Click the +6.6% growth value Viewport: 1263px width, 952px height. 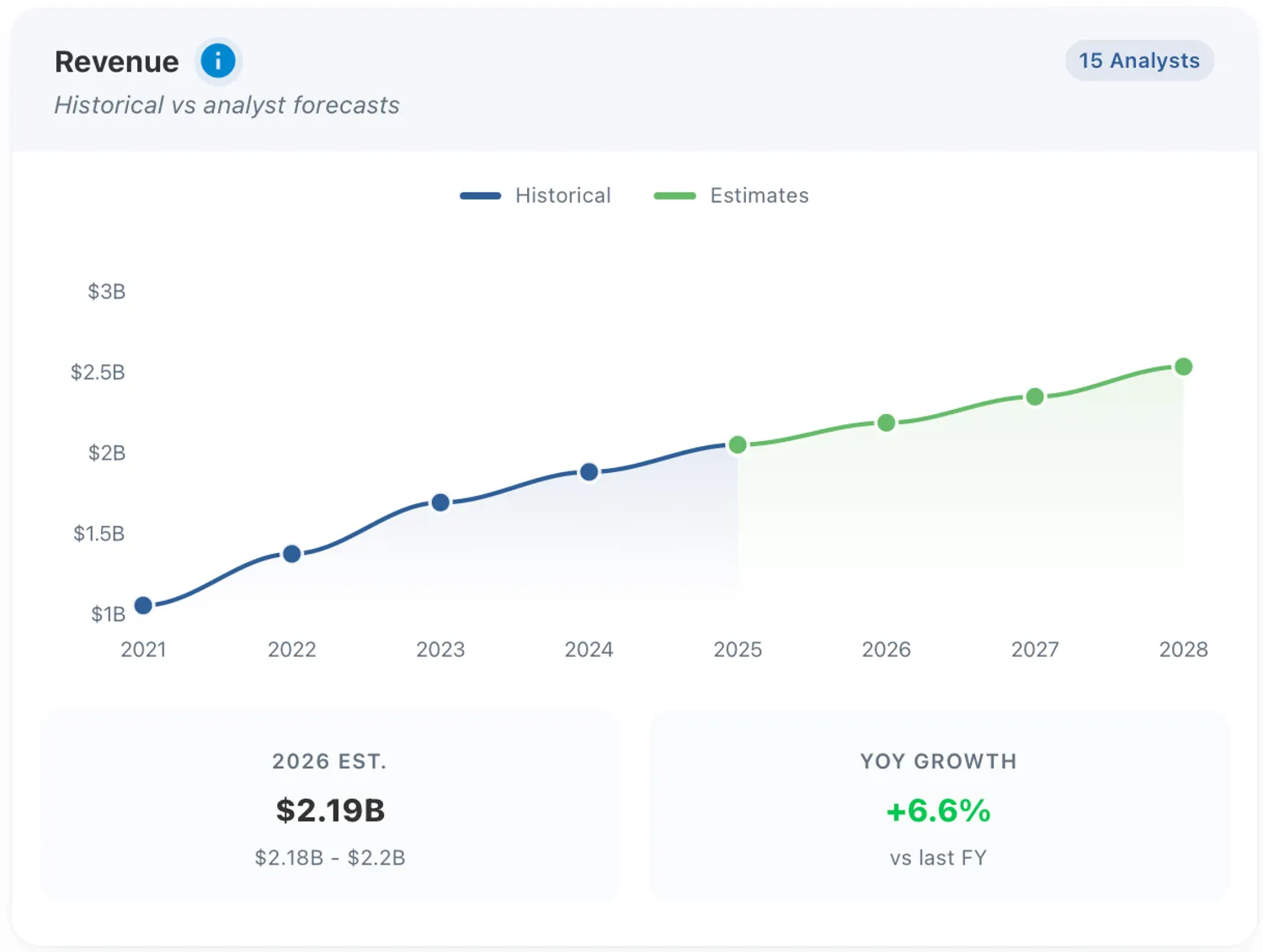939,811
